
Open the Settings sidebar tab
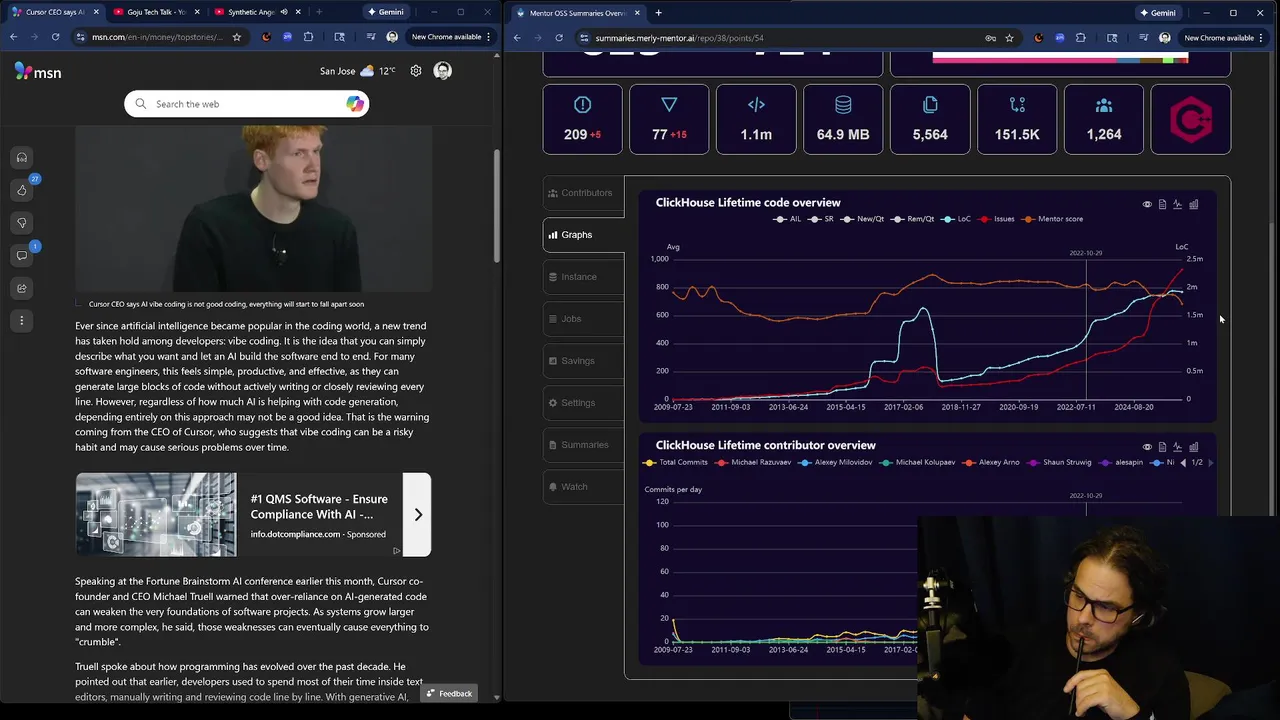pyautogui.click(x=583, y=403)
